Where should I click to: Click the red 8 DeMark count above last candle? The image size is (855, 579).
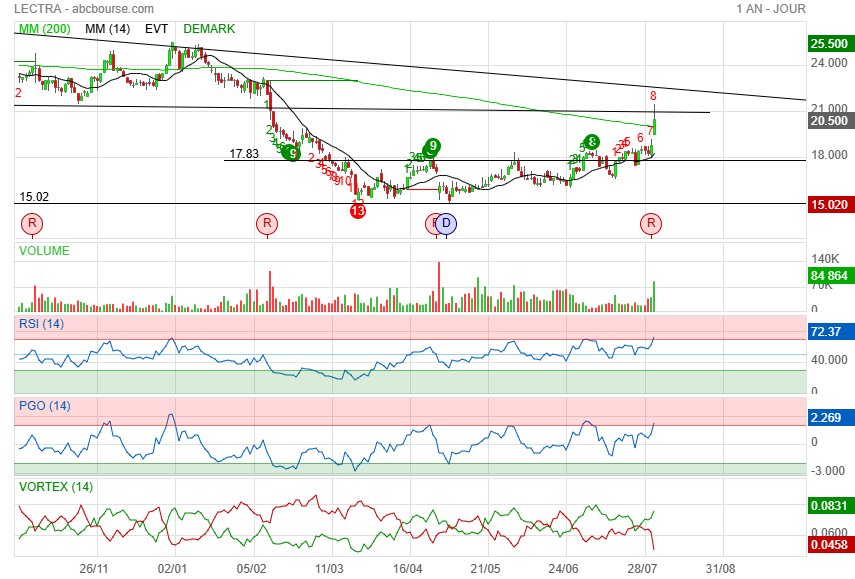coord(653,96)
